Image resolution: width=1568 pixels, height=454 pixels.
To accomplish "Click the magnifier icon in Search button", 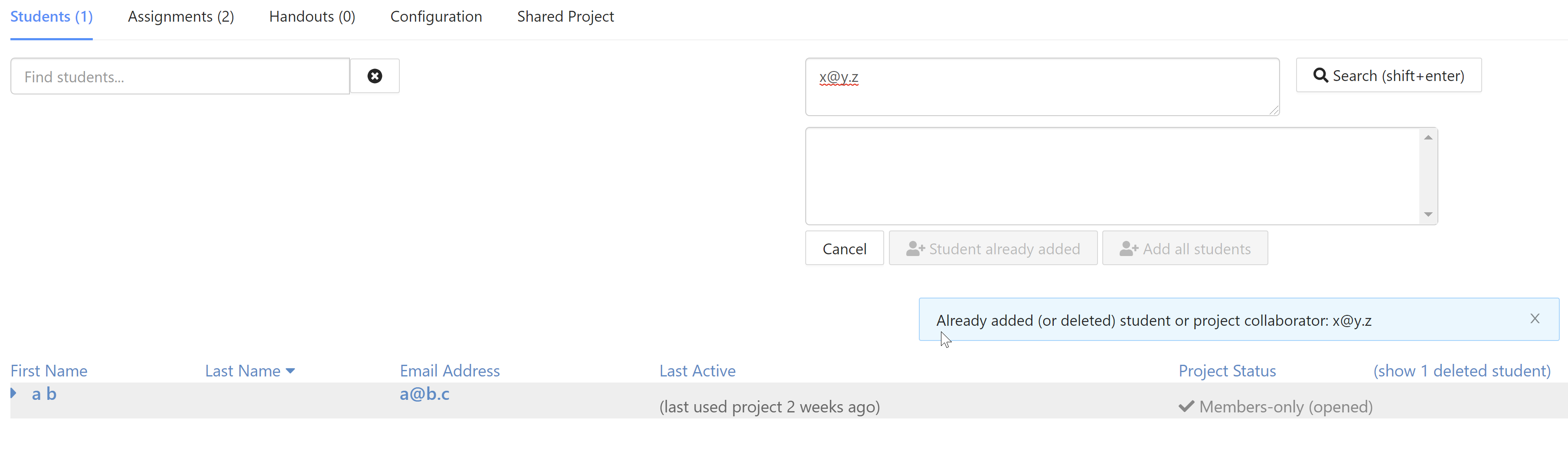I will (x=1321, y=75).
